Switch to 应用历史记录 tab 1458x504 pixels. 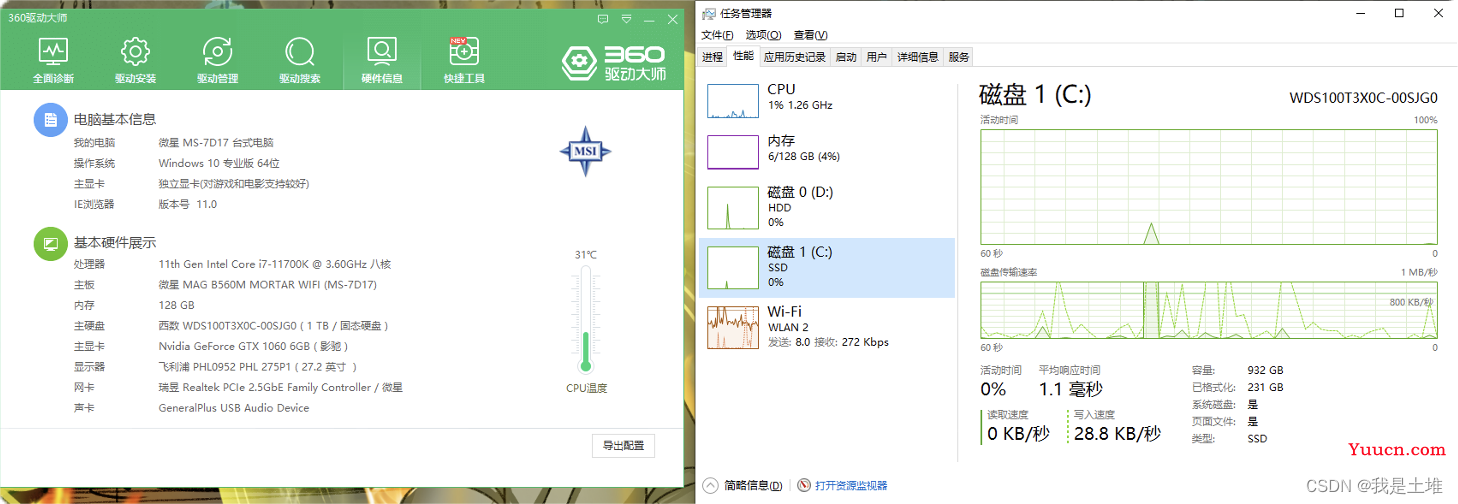795,57
